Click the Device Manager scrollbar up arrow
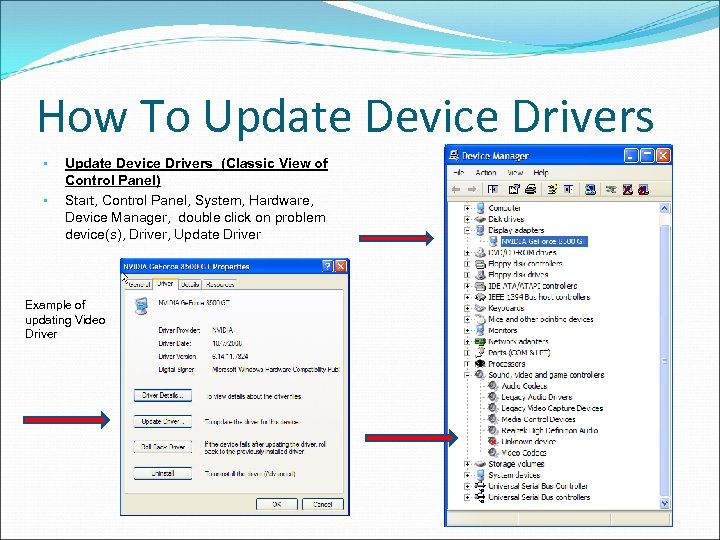Image resolution: width=720 pixels, height=540 pixels. 664,208
